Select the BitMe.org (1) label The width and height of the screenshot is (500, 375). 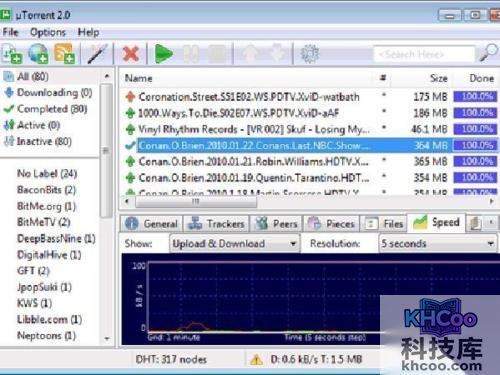(x=46, y=206)
